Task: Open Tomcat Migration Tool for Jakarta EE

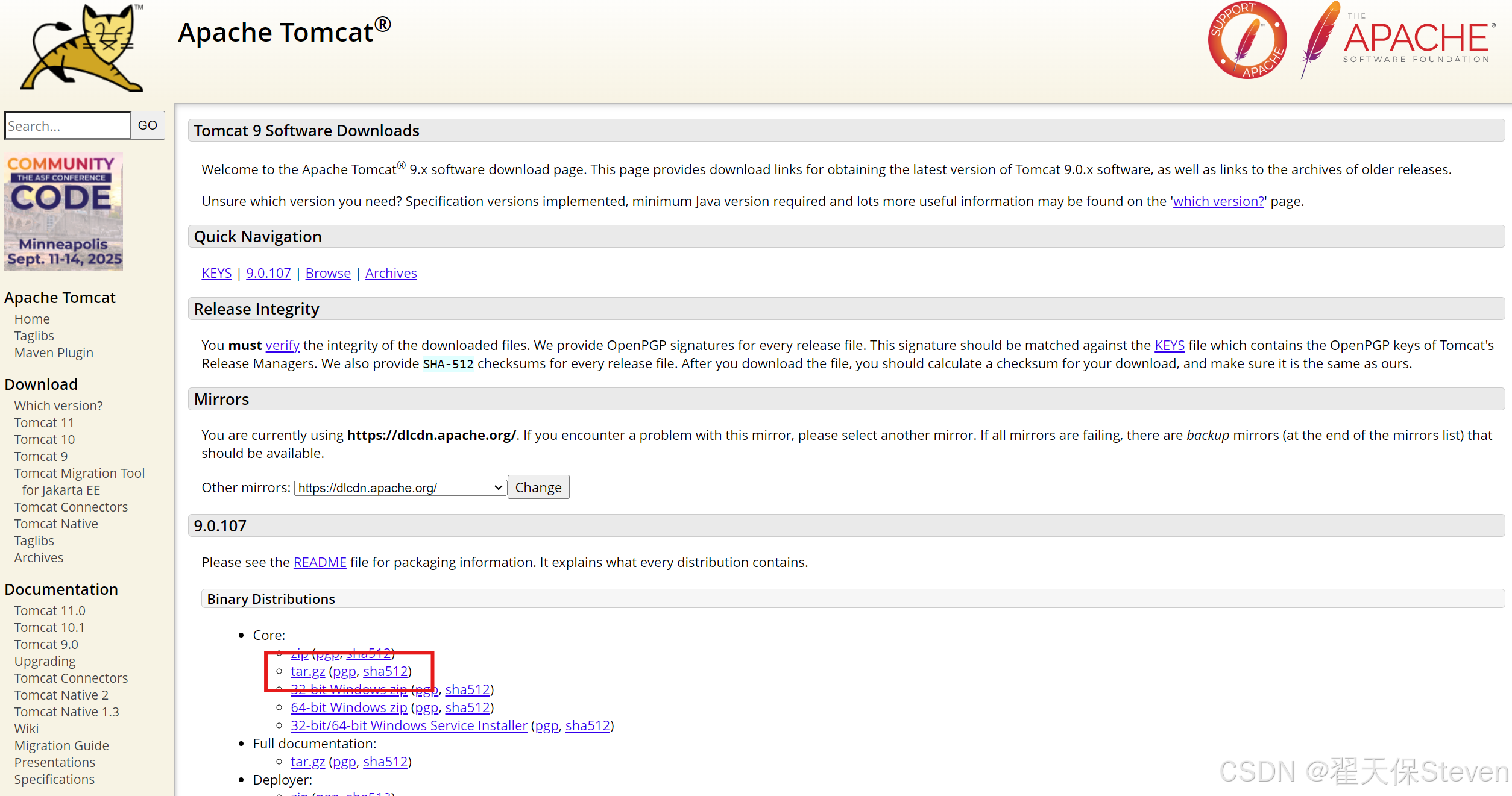Action: [80, 481]
